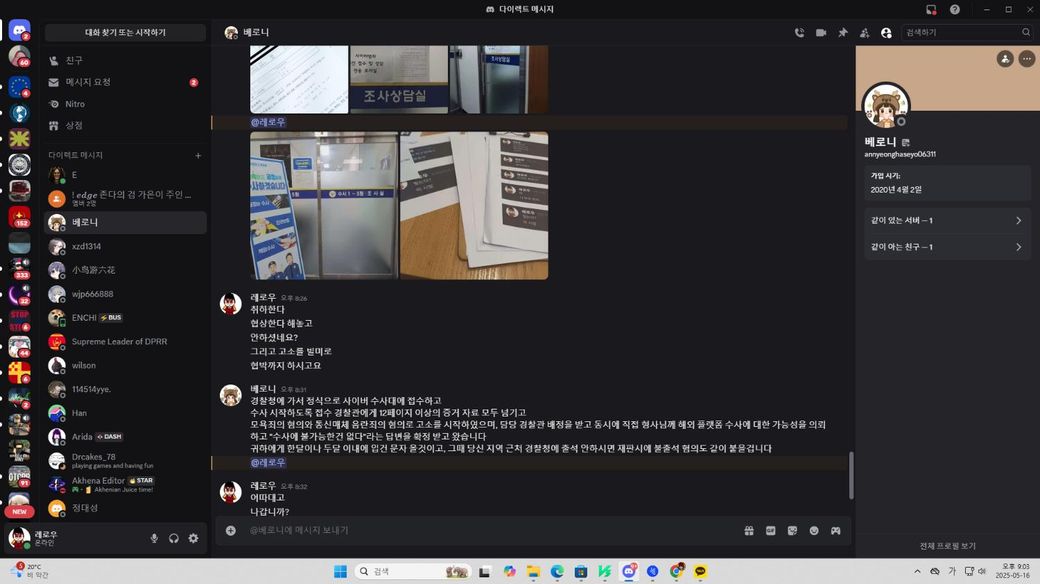Image resolution: width=1040 pixels, height=584 pixels.
Task: Toggle the user profile panel
Action: click(x=886, y=33)
